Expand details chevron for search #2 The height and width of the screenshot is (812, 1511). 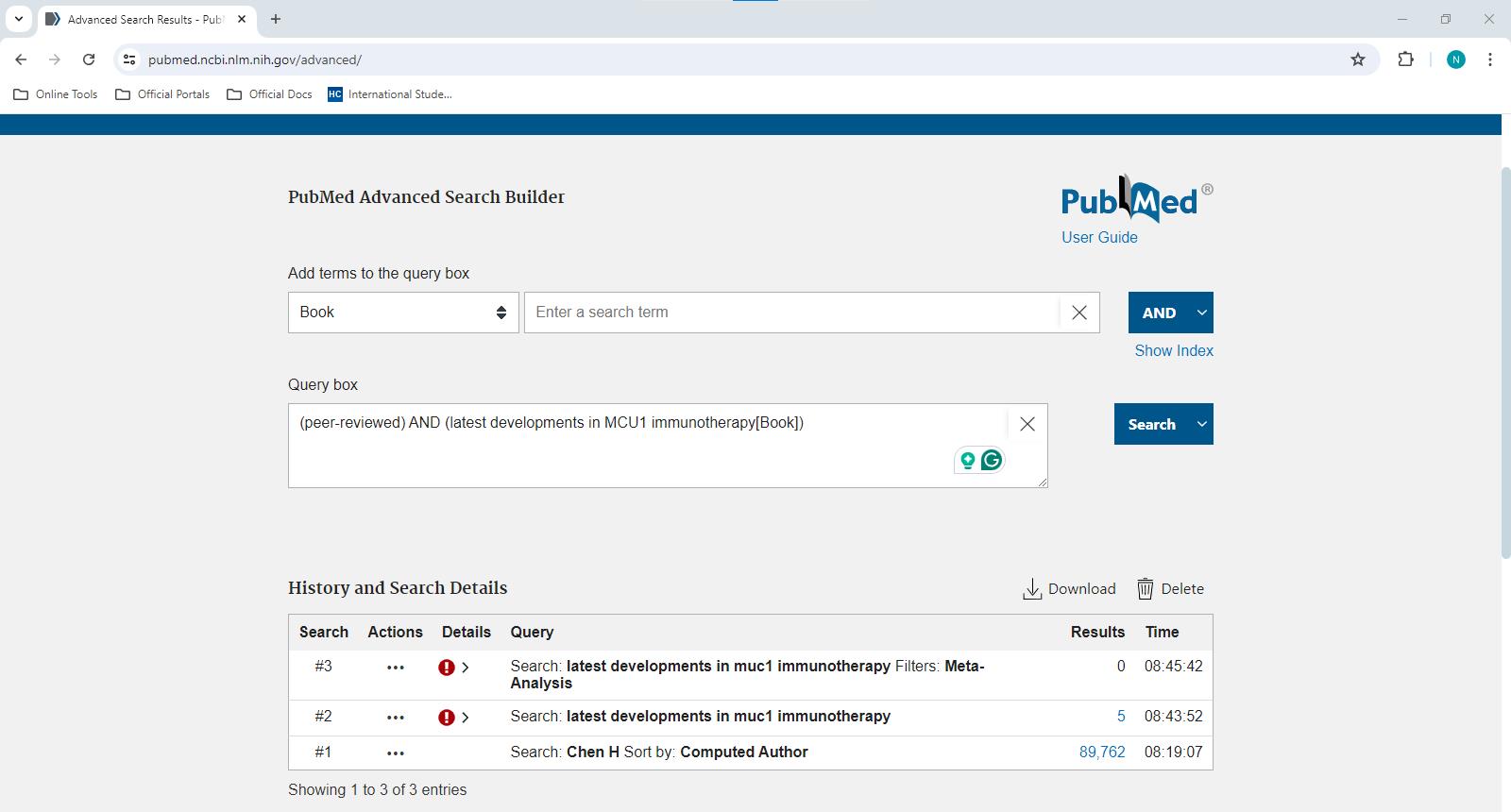(466, 718)
